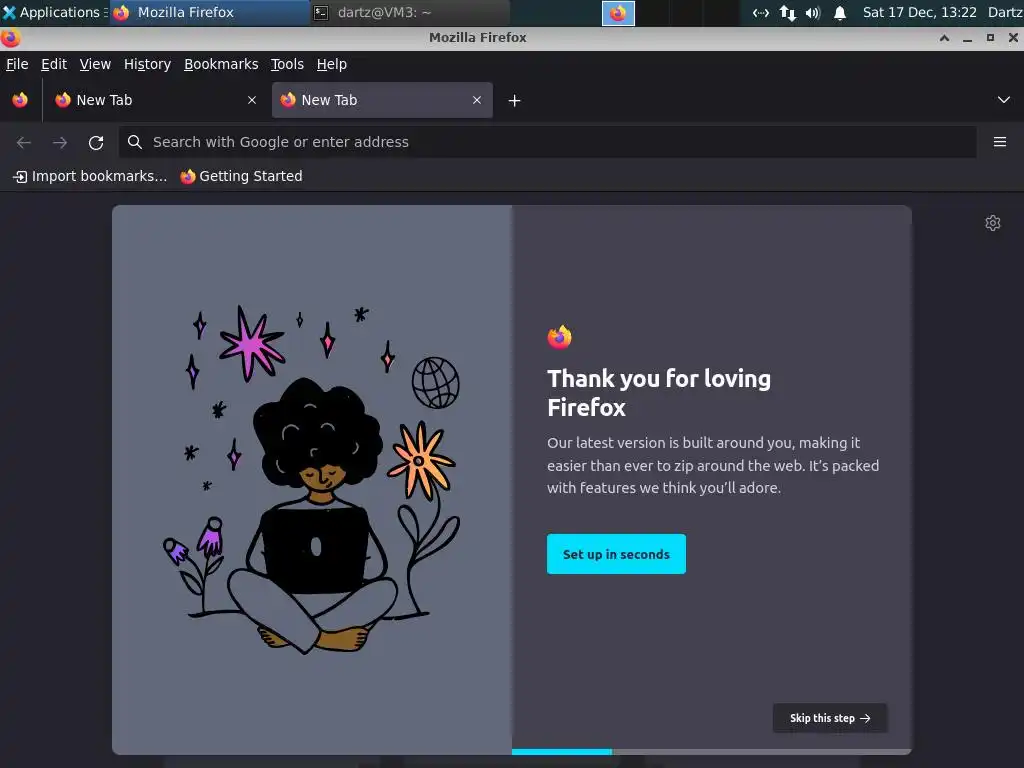This screenshot has width=1024, height=768.
Task: Roll up the window with the caret button
Action: [x=944, y=38]
